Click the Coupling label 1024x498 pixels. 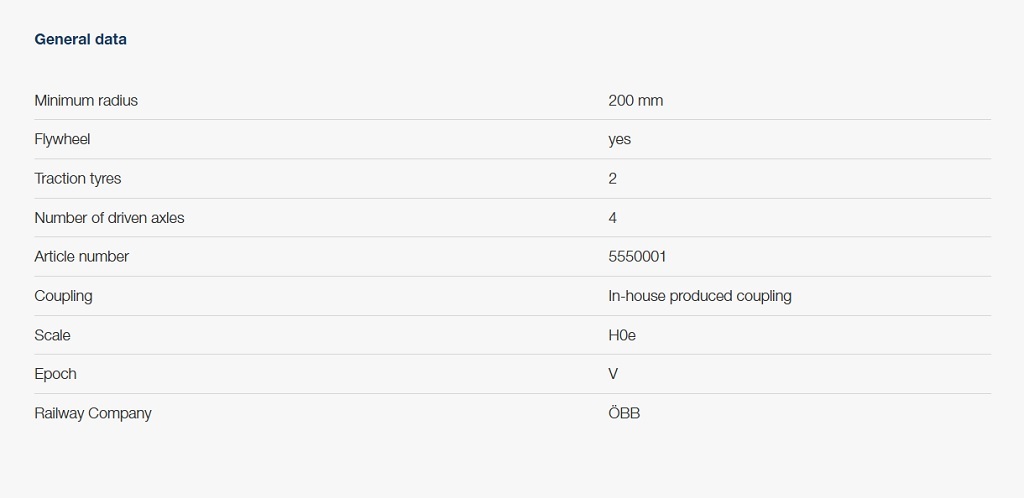coord(63,295)
